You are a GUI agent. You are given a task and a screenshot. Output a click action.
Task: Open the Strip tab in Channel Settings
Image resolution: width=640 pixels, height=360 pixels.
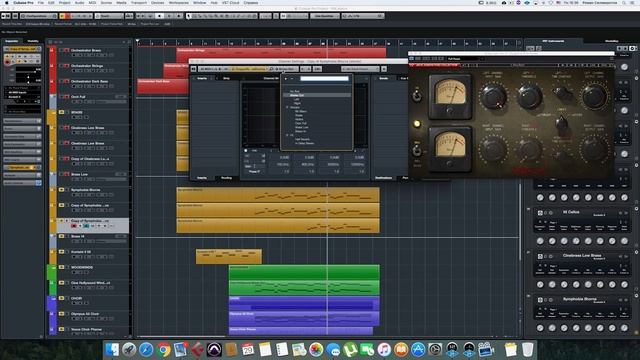[x=226, y=78]
